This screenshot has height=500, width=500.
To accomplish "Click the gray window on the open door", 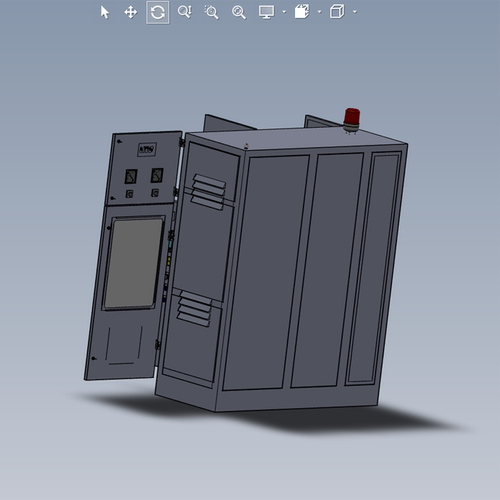I will point(134,263).
